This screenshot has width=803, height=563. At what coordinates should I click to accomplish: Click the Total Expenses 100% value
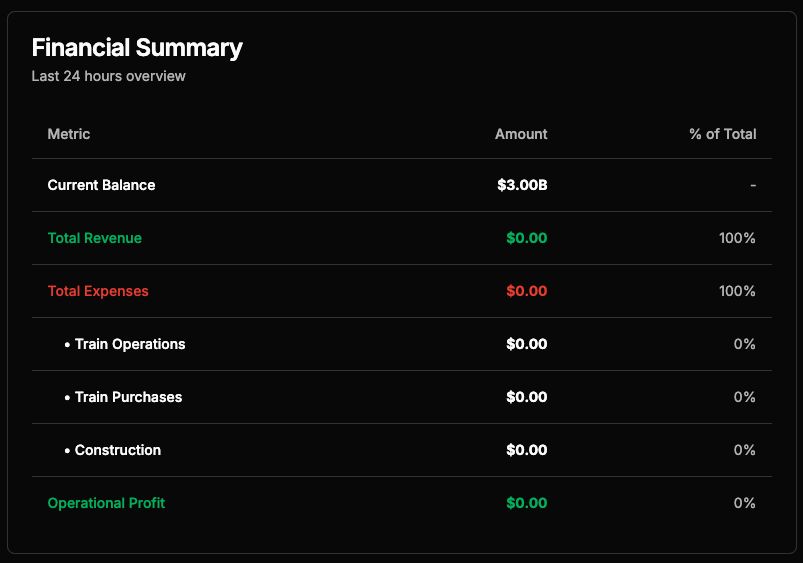coord(737,291)
